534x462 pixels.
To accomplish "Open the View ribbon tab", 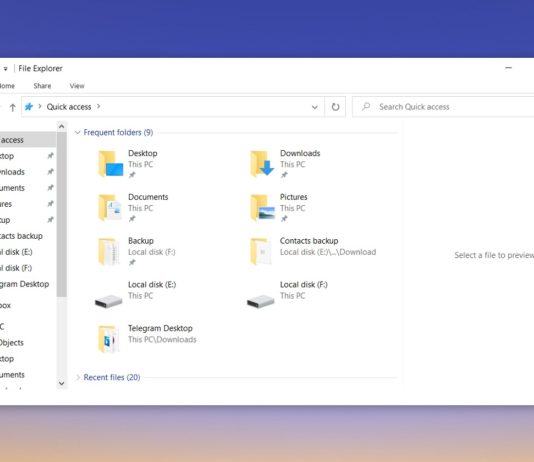I will 77,86.
